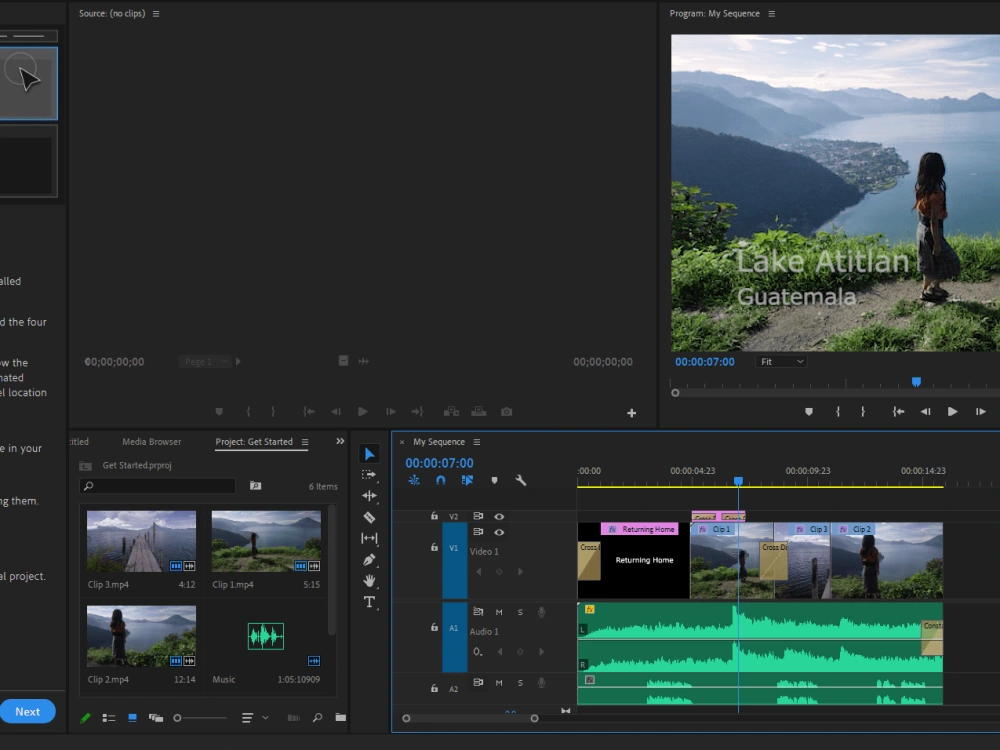
Task: Toggle Snap magnet in timeline
Action: [x=440, y=480]
